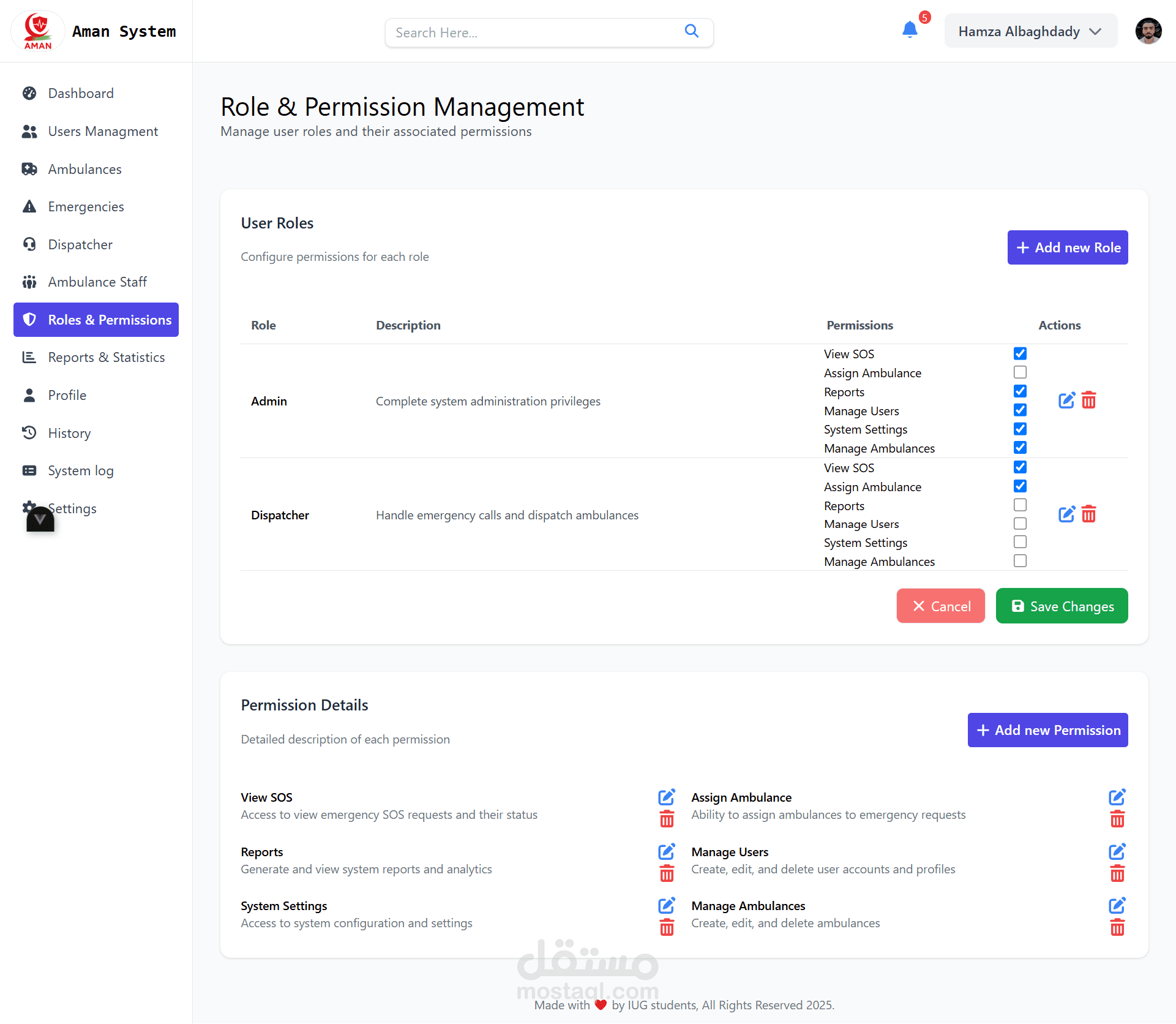Click the notification bell icon

[x=910, y=30]
